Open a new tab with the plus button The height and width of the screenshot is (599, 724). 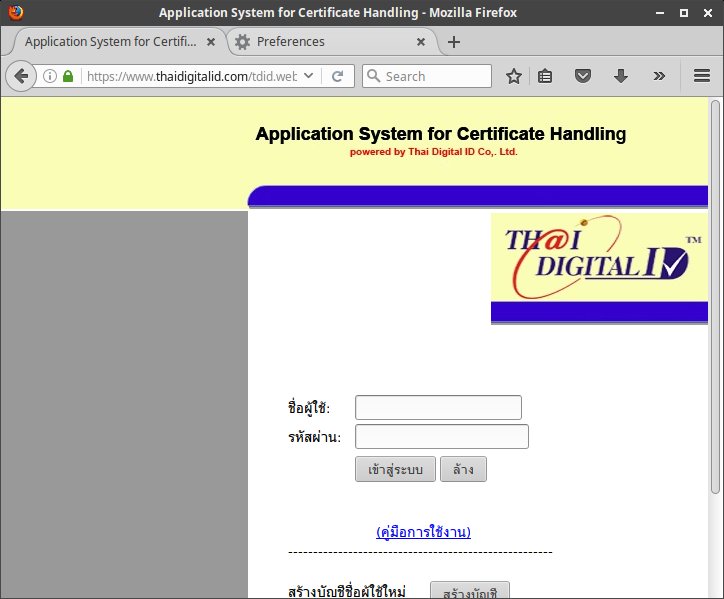point(454,42)
